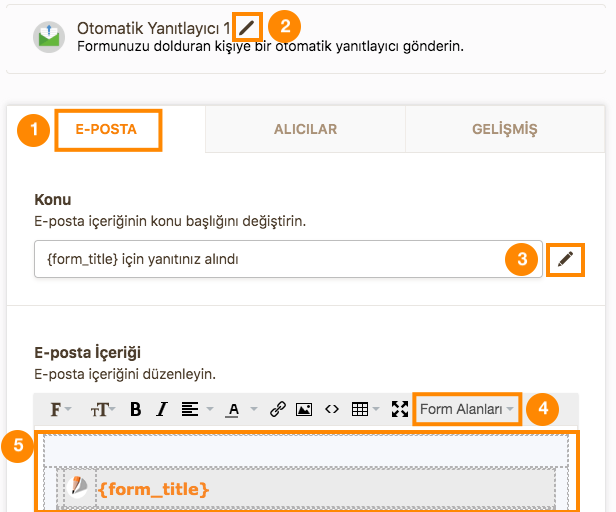The image size is (616, 512).
Task: Switch to the GELİŞMİŞ tab
Action: [505, 129]
